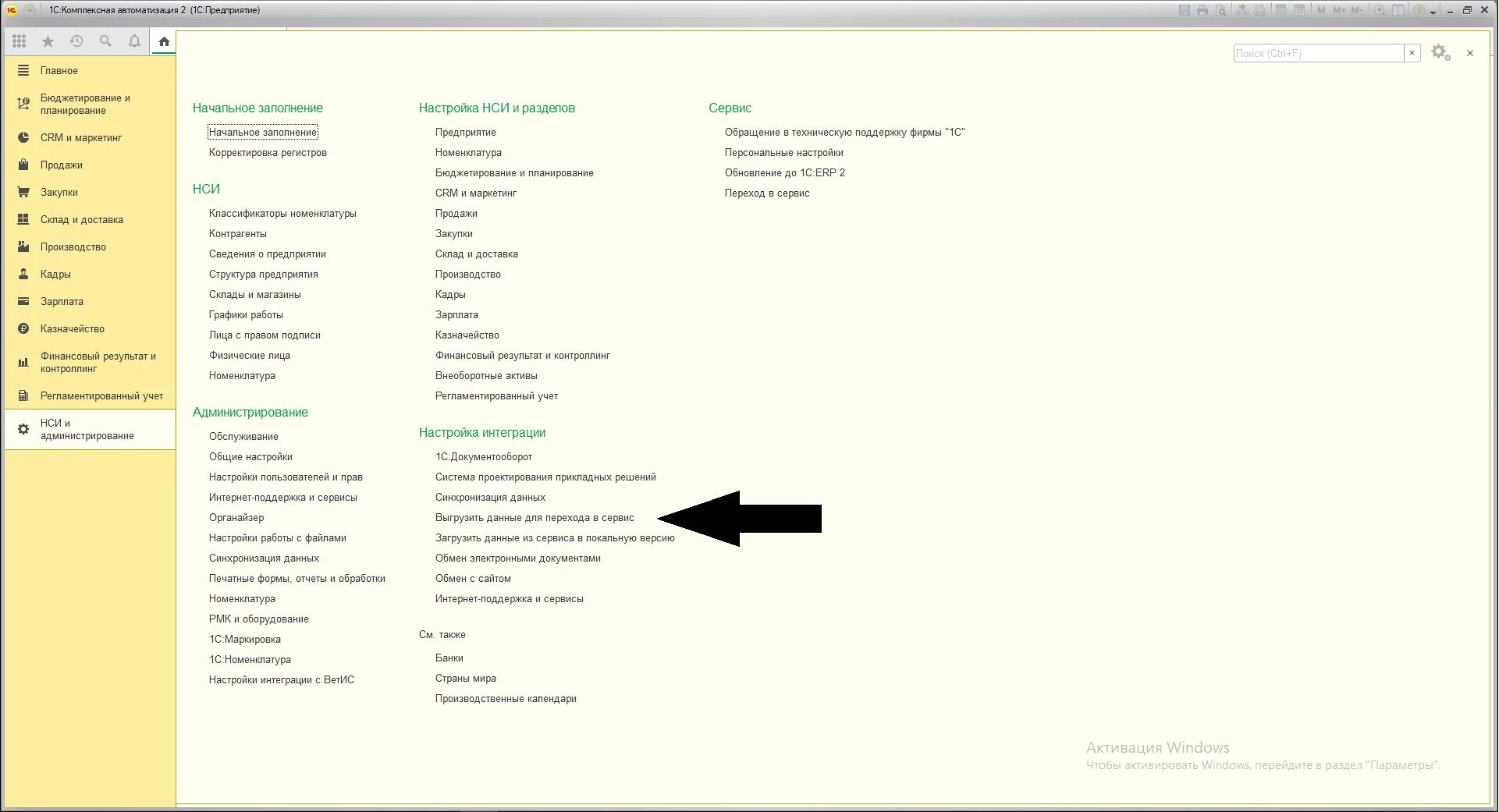Click the 1C logo icon
The height and width of the screenshot is (812, 1499).
12,10
